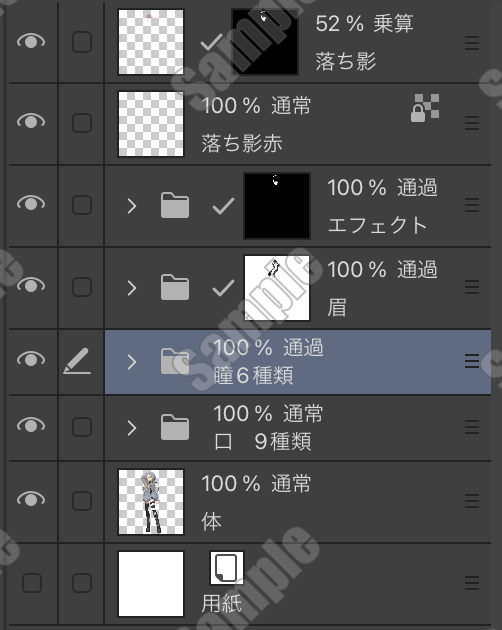Select the エフェクト folder icon
Screen dimensions: 502x630
175,205
